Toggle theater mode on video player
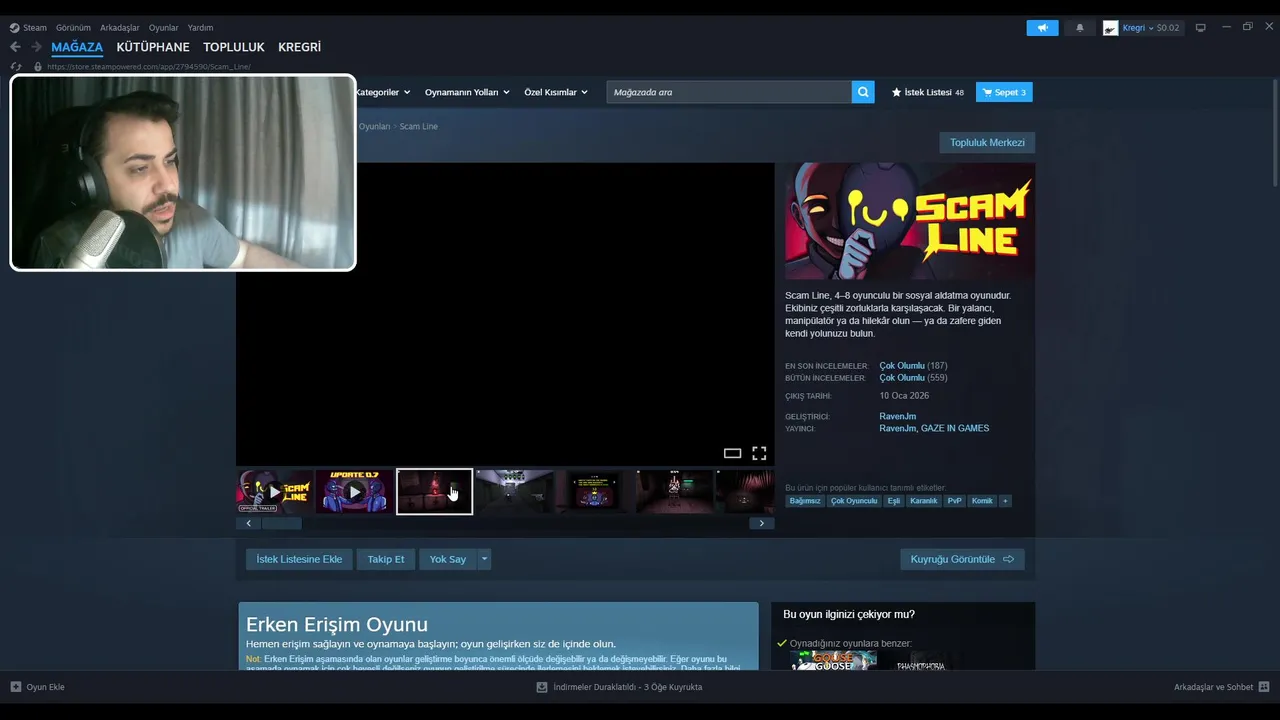 point(732,454)
